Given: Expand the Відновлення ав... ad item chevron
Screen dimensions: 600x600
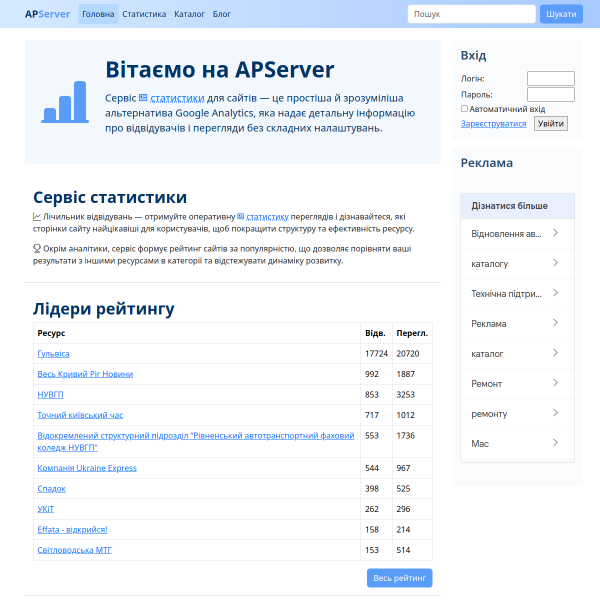Looking at the screenshot, I should click(x=556, y=233).
